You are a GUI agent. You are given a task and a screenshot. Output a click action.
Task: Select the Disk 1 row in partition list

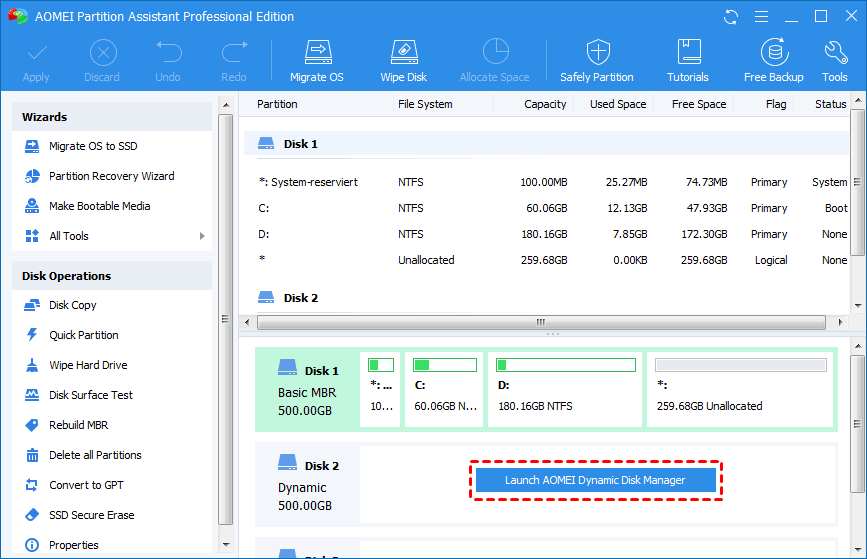pos(546,144)
